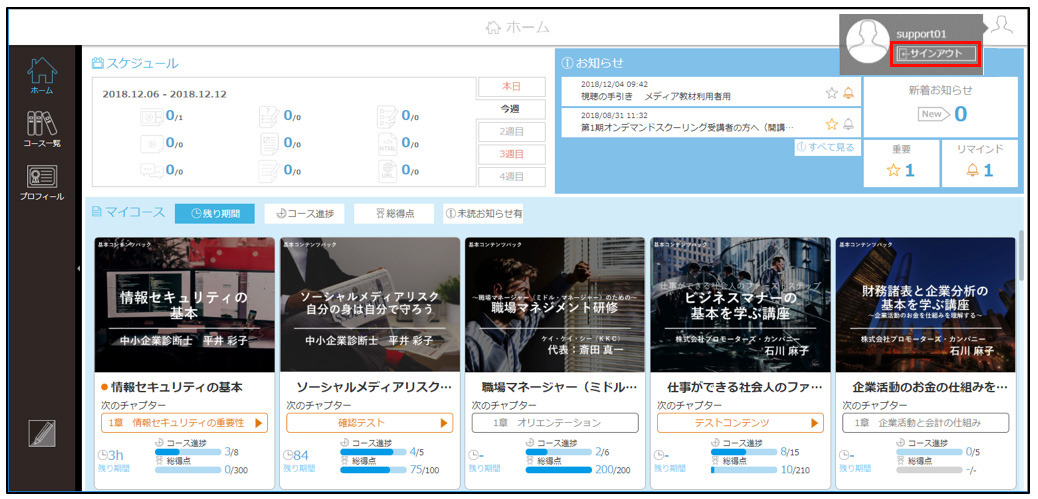The width and height of the screenshot is (1038, 499).
Task: Click the video schedule icon showing 0/1
Action: tap(151, 117)
